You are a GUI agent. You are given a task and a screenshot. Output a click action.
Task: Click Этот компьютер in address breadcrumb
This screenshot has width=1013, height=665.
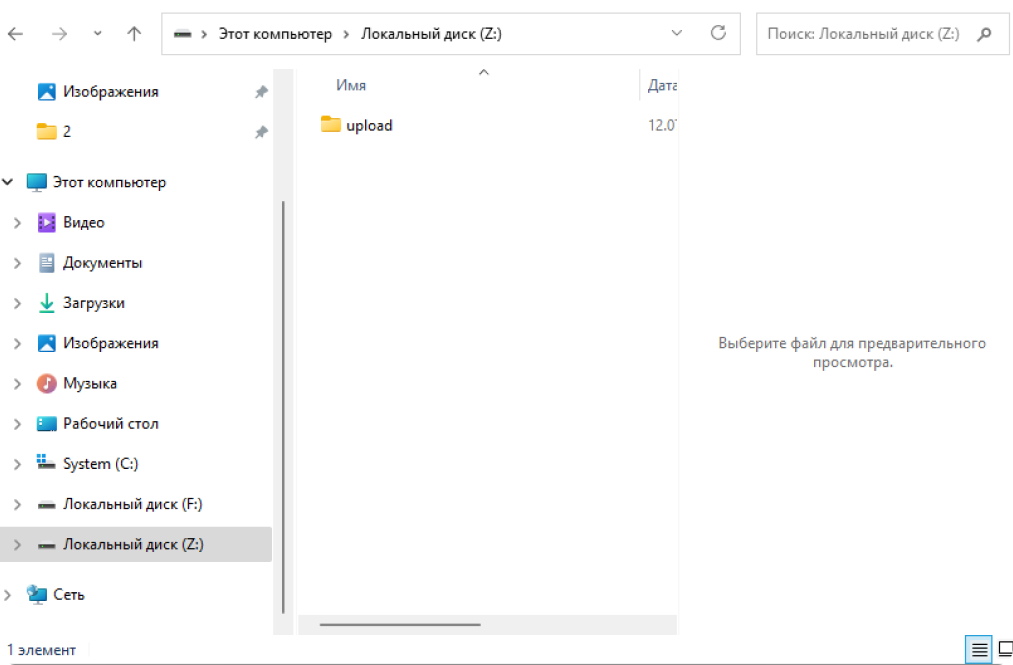pos(275,33)
